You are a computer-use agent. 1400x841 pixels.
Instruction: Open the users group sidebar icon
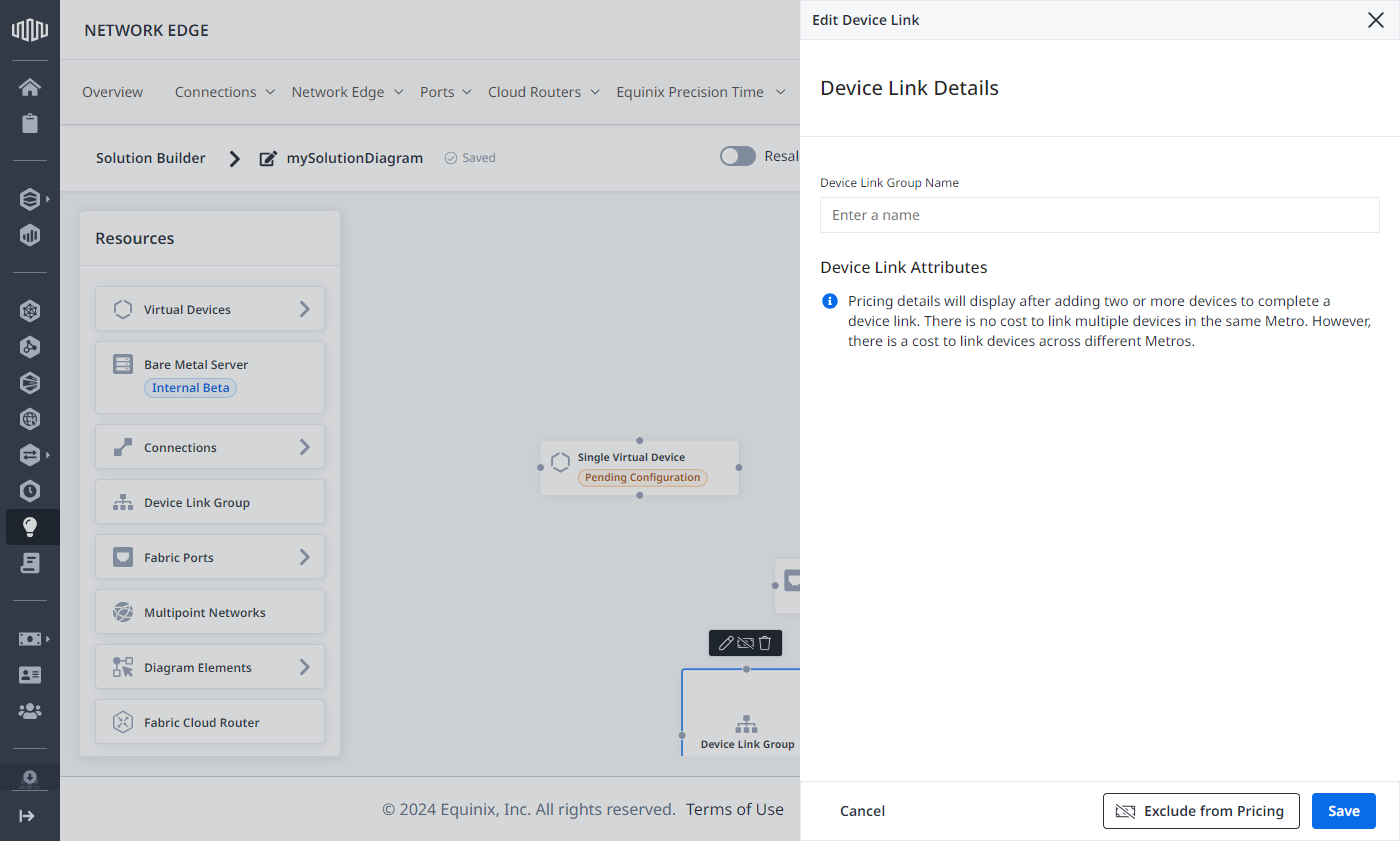[30, 711]
